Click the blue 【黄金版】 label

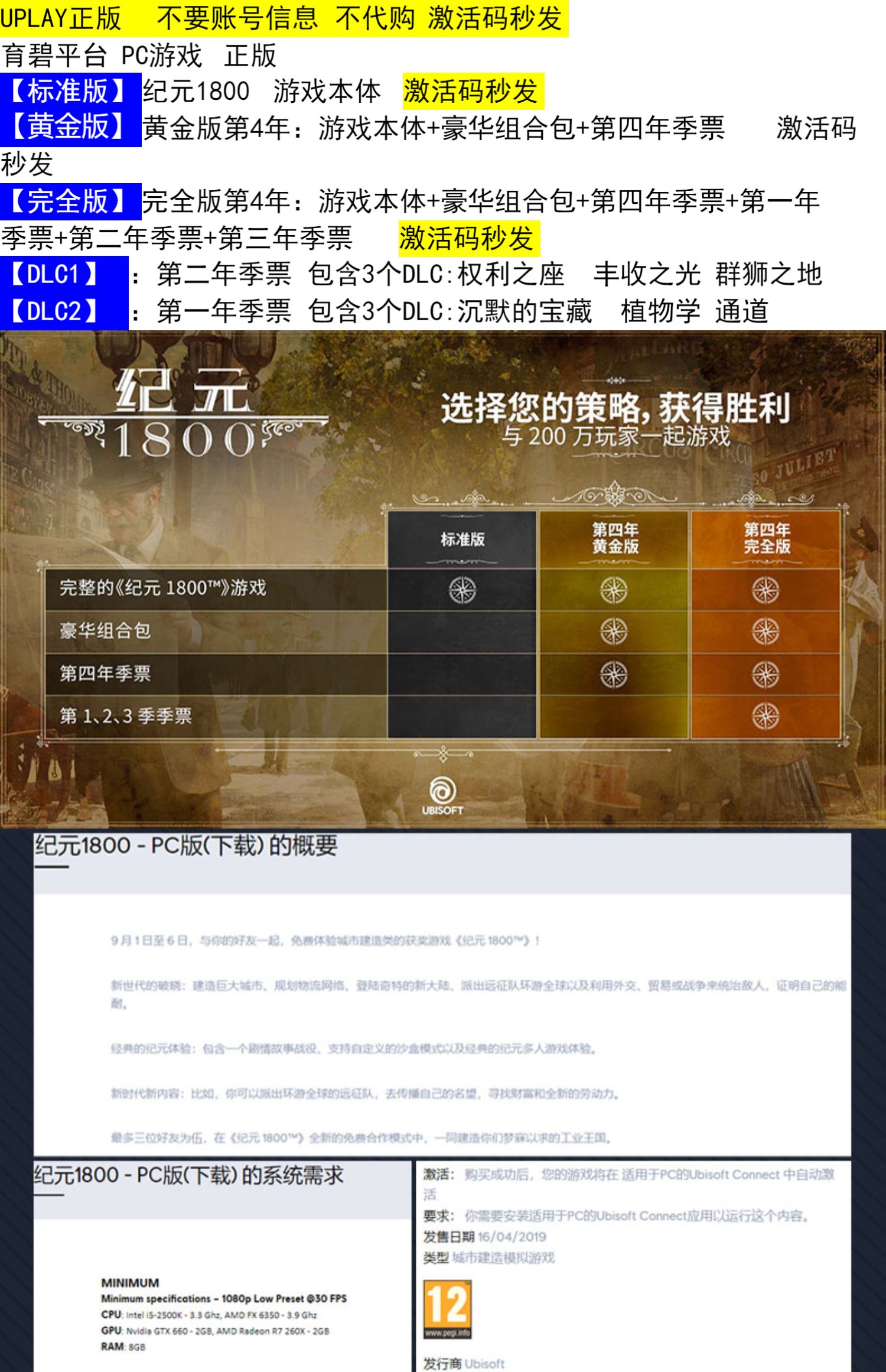click(70, 128)
